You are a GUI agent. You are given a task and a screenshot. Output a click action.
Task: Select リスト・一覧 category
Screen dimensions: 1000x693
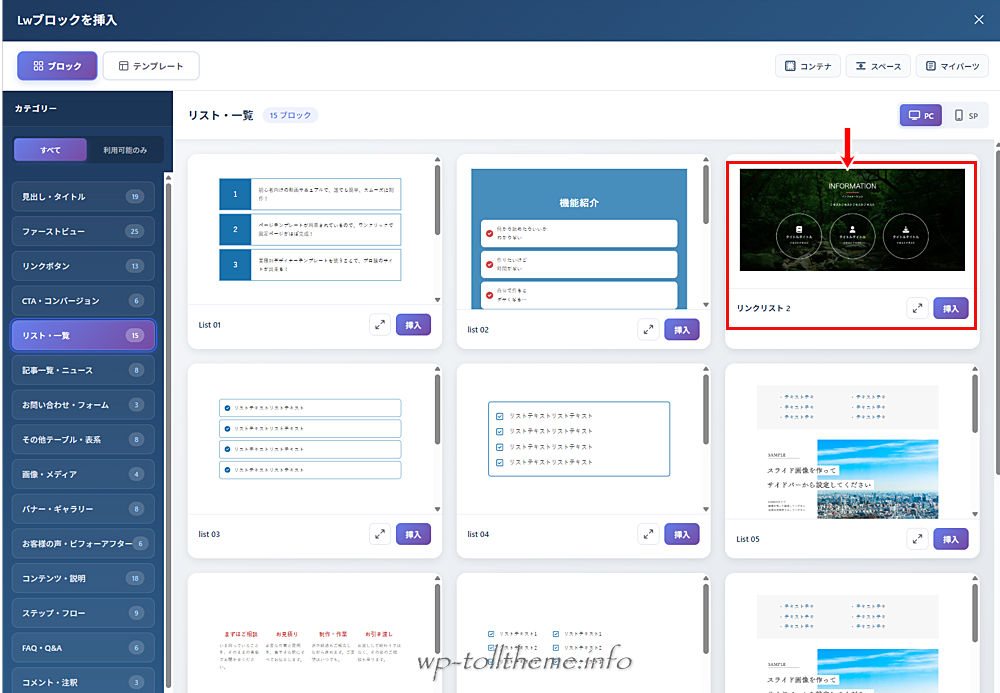tap(83, 335)
